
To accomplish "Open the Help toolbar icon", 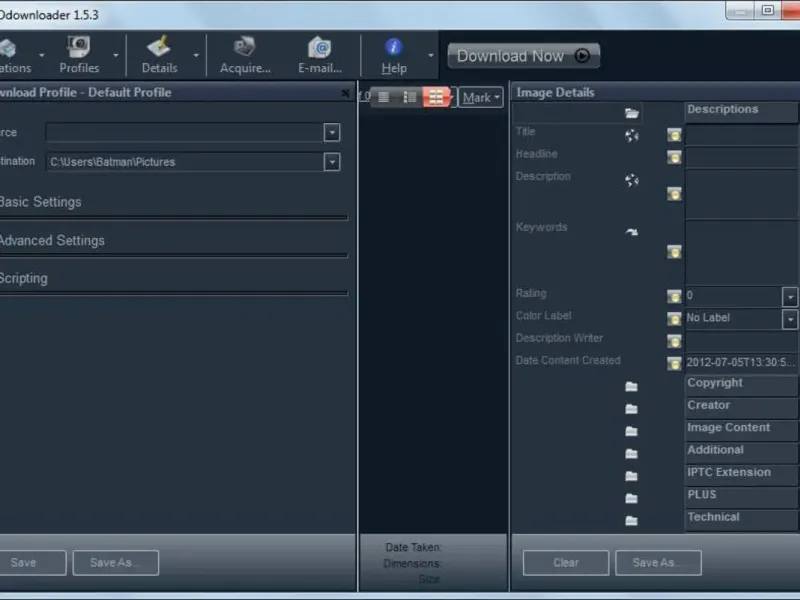I will click(393, 55).
